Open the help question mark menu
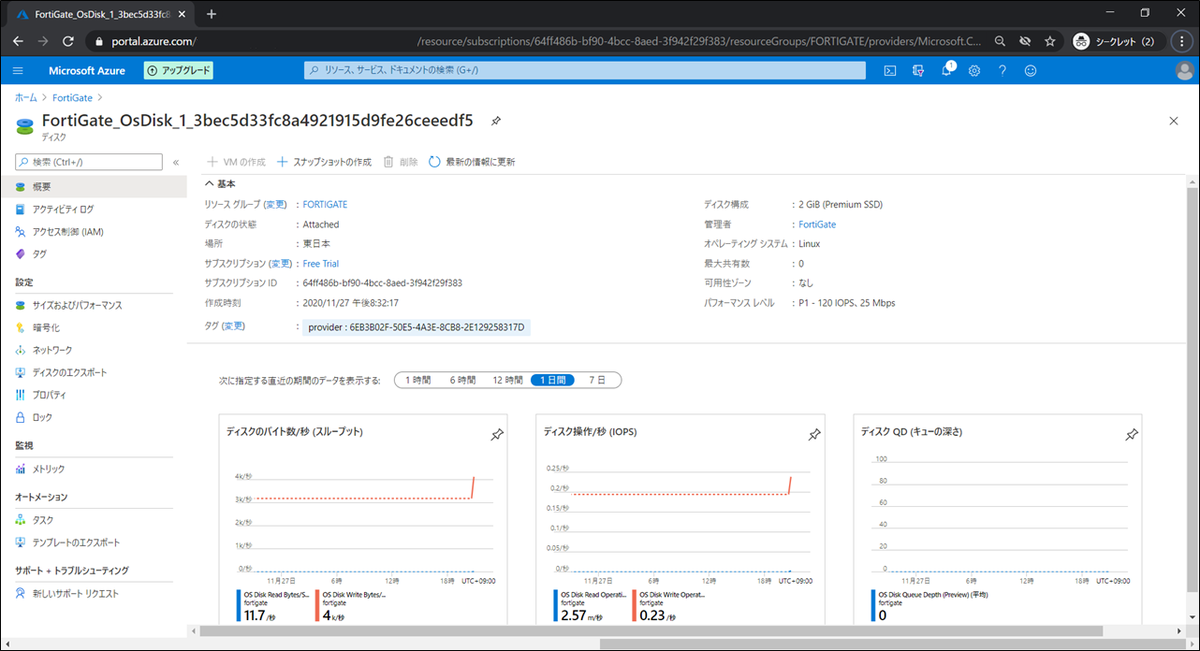The image size is (1200, 651). 1002,70
